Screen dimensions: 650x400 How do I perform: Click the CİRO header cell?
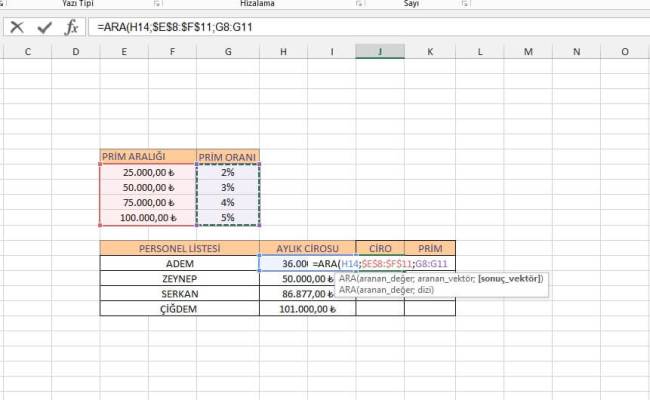380,248
